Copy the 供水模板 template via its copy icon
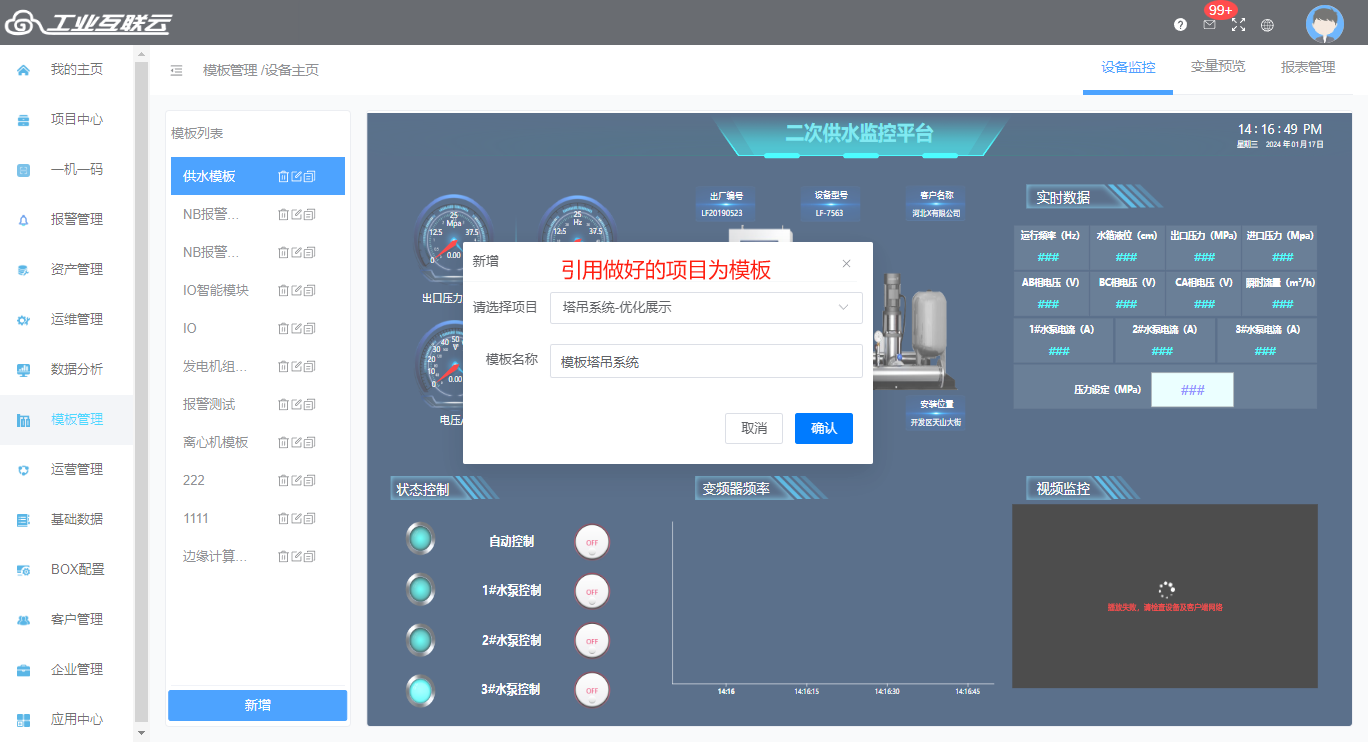Image resolution: width=1368 pixels, height=742 pixels. pyautogui.click(x=309, y=176)
